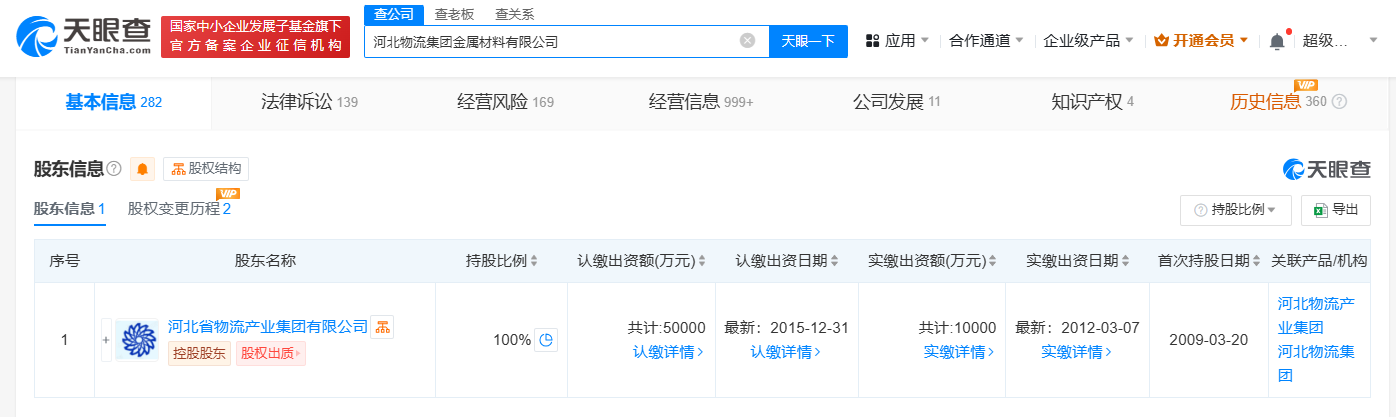Open the 河北物流产业集团 related link
This screenshot has width=1396, height=417.
point(1315,316)
